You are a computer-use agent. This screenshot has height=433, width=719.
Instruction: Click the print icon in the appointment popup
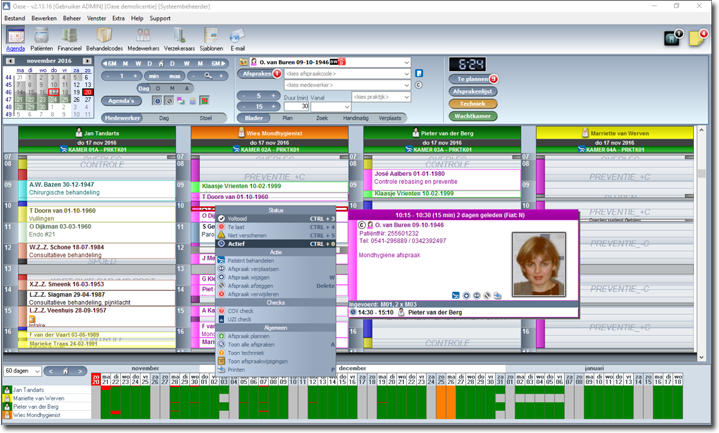(498, 295)
